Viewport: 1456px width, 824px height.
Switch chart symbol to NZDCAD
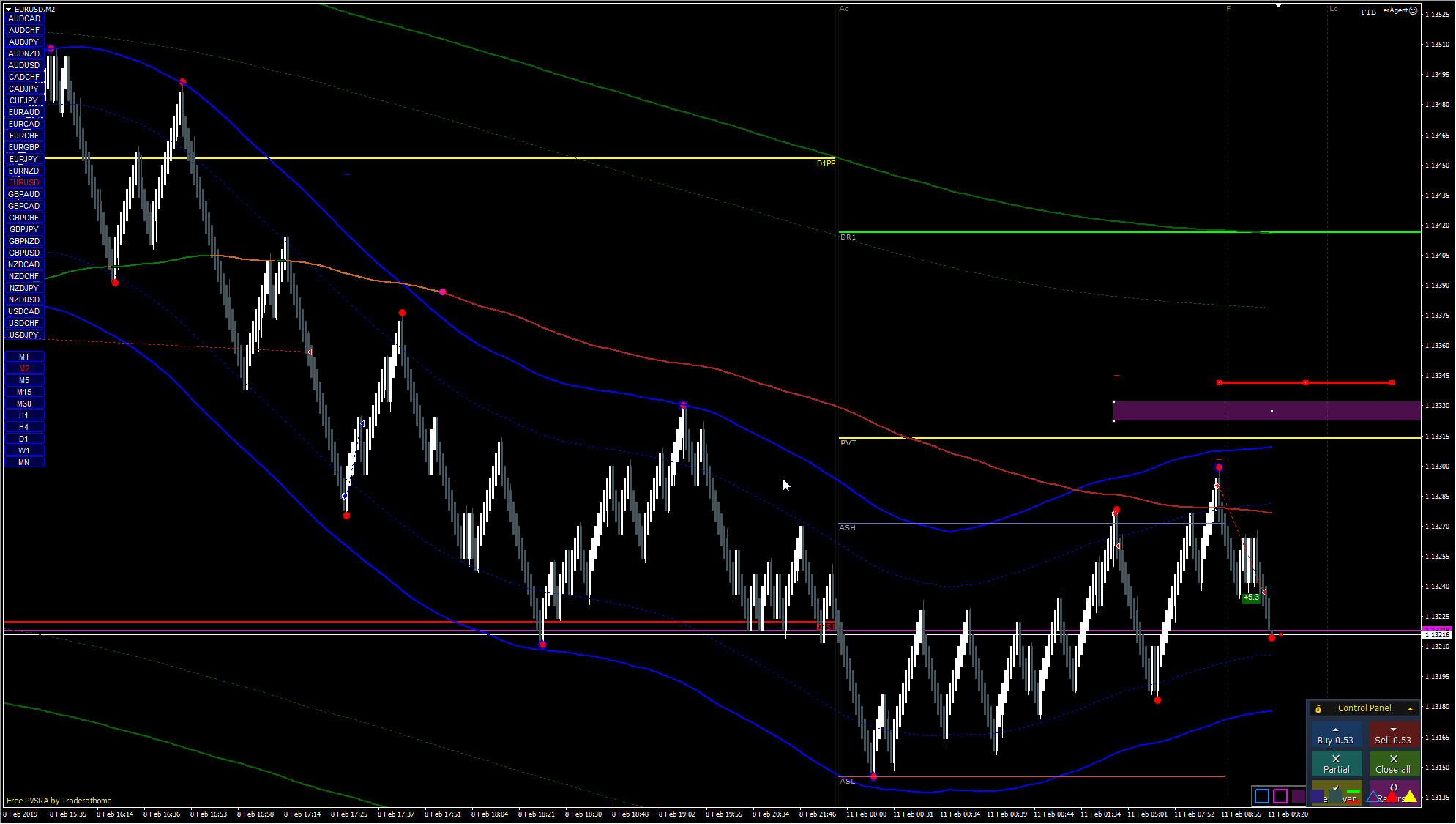(24, 264)
